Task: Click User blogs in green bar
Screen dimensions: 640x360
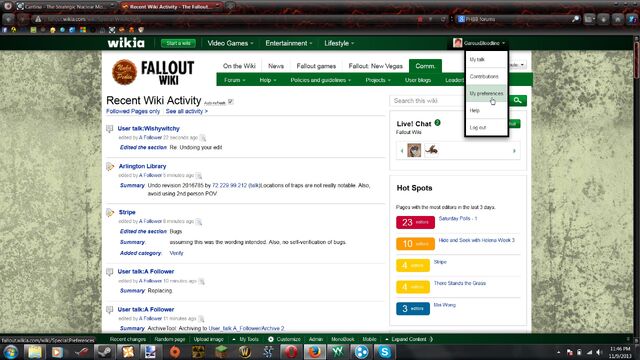Action: [418, 80]
